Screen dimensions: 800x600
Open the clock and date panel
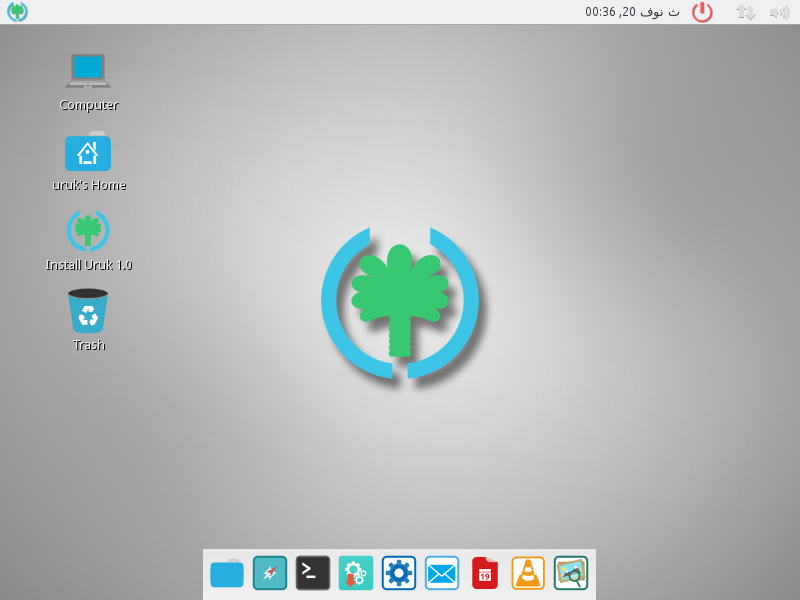pos(632,12)
